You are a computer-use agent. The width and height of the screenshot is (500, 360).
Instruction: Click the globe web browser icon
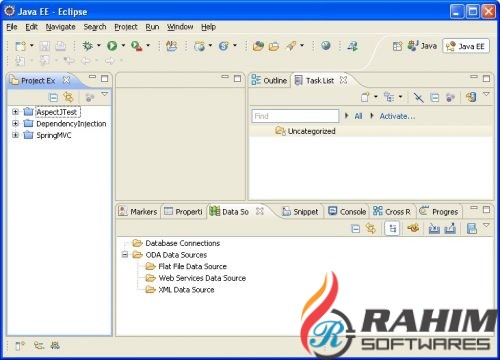point(326,45)
